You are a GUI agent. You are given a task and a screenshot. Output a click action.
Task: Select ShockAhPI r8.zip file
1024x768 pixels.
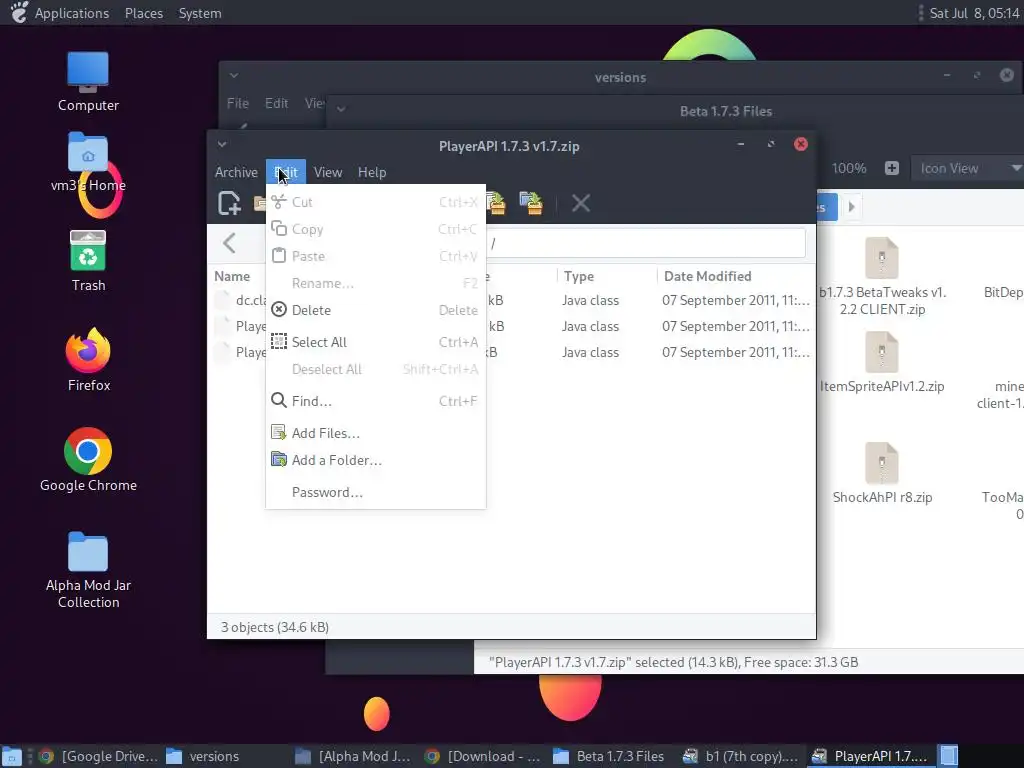(x=882, y=473)
